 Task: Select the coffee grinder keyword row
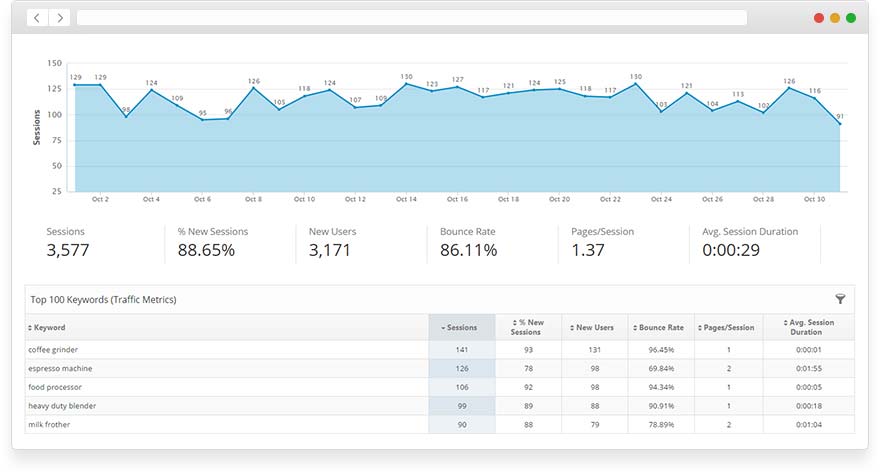[54, 349]
